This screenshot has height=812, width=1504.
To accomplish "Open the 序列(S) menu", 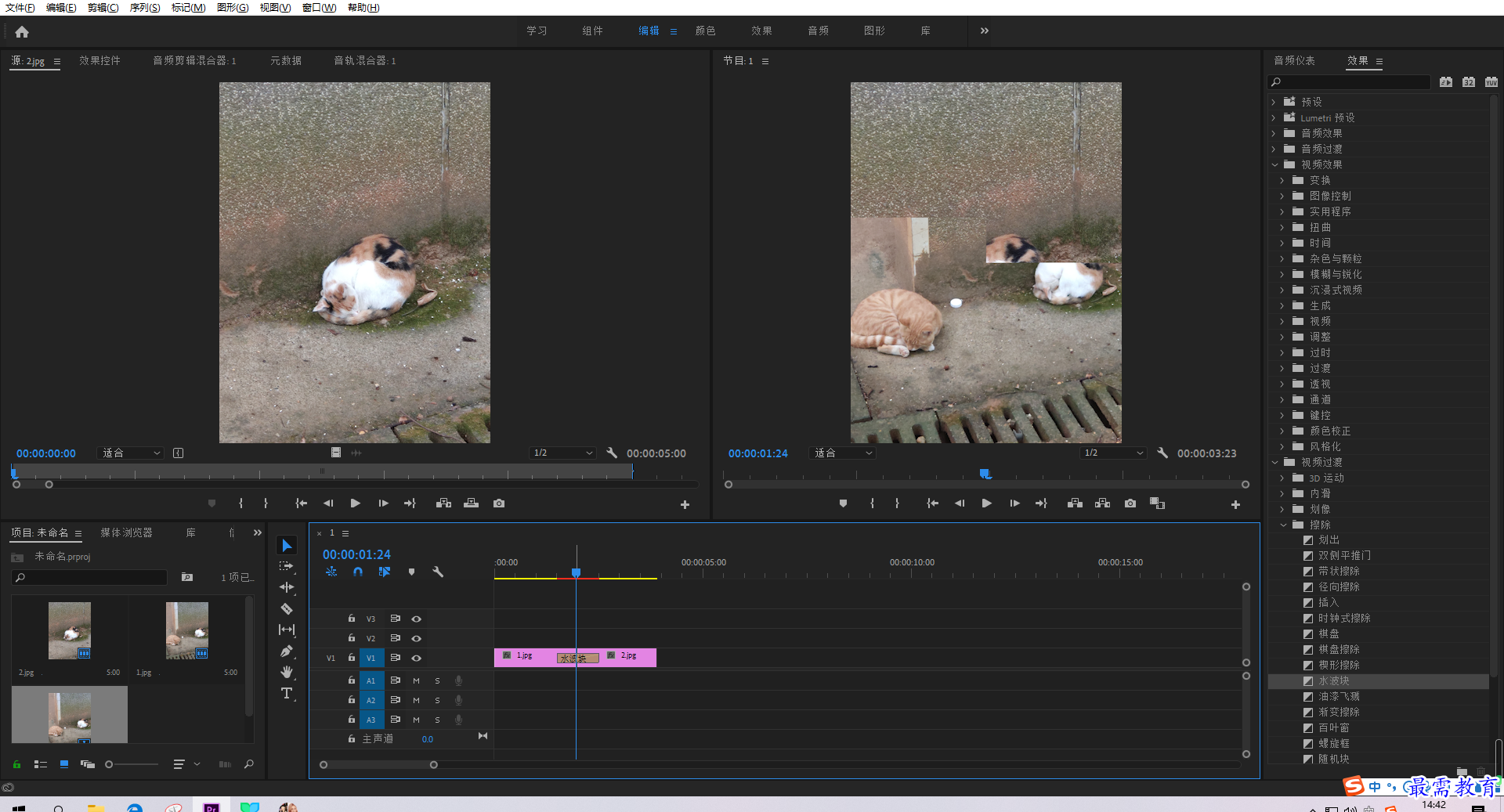I will 145,7.
